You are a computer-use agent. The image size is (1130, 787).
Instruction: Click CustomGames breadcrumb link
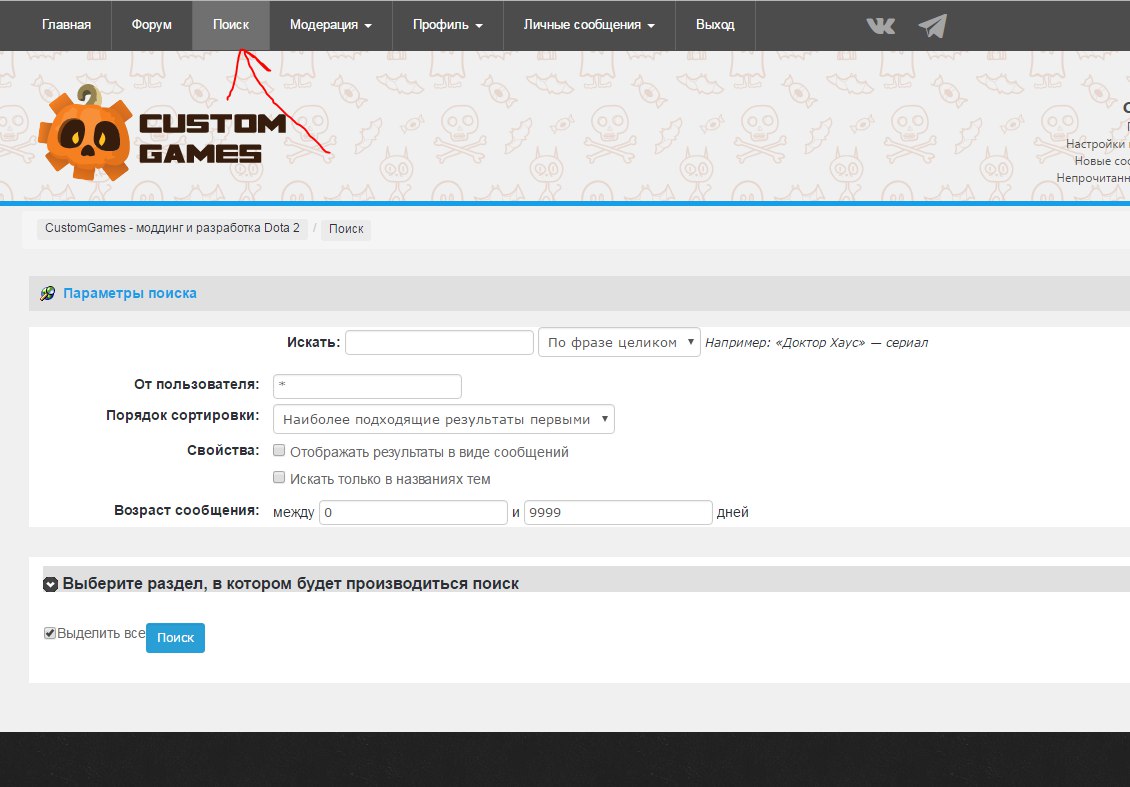(172, 229)
